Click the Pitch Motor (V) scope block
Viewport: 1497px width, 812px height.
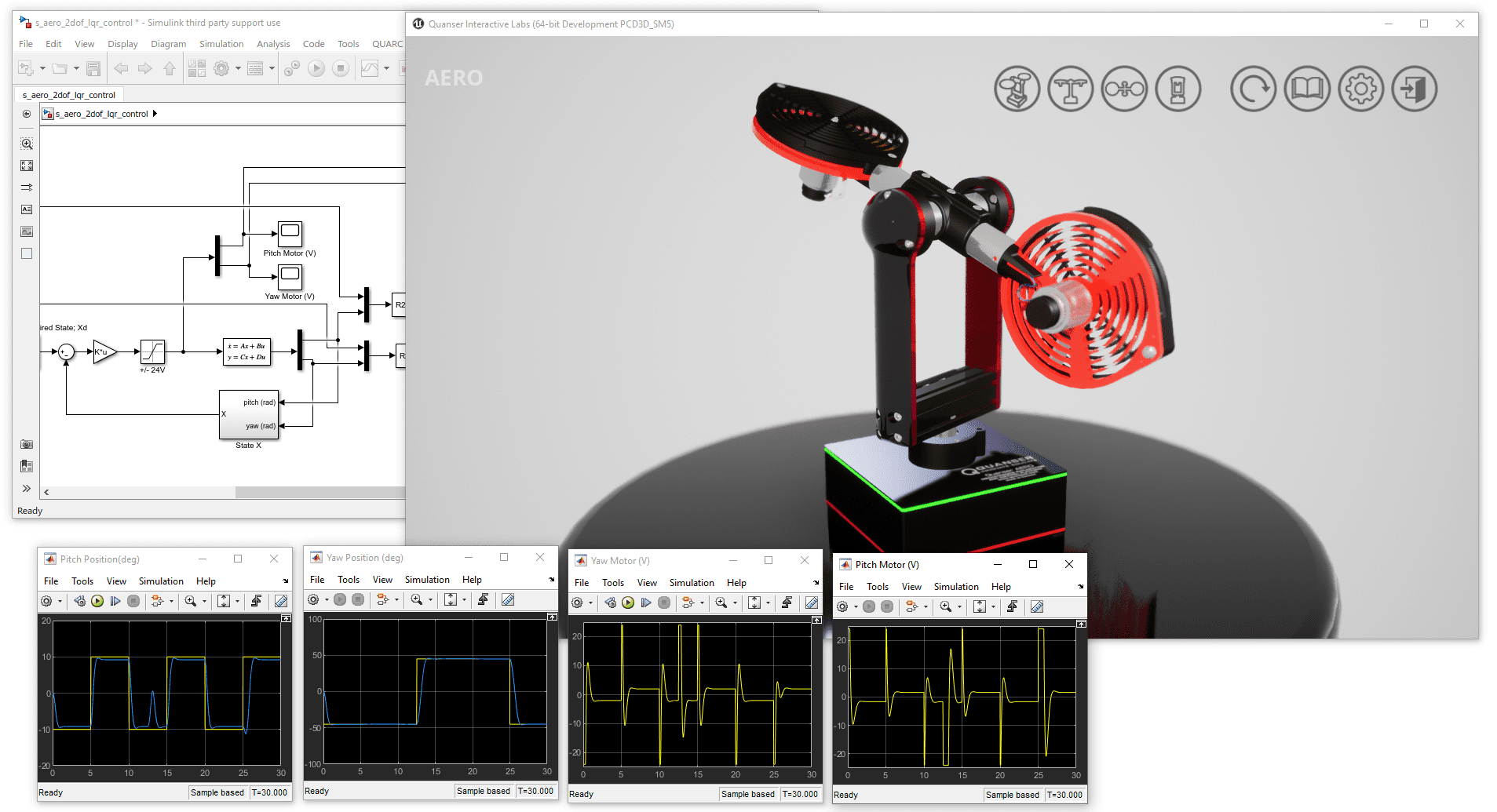click(290, 233)
